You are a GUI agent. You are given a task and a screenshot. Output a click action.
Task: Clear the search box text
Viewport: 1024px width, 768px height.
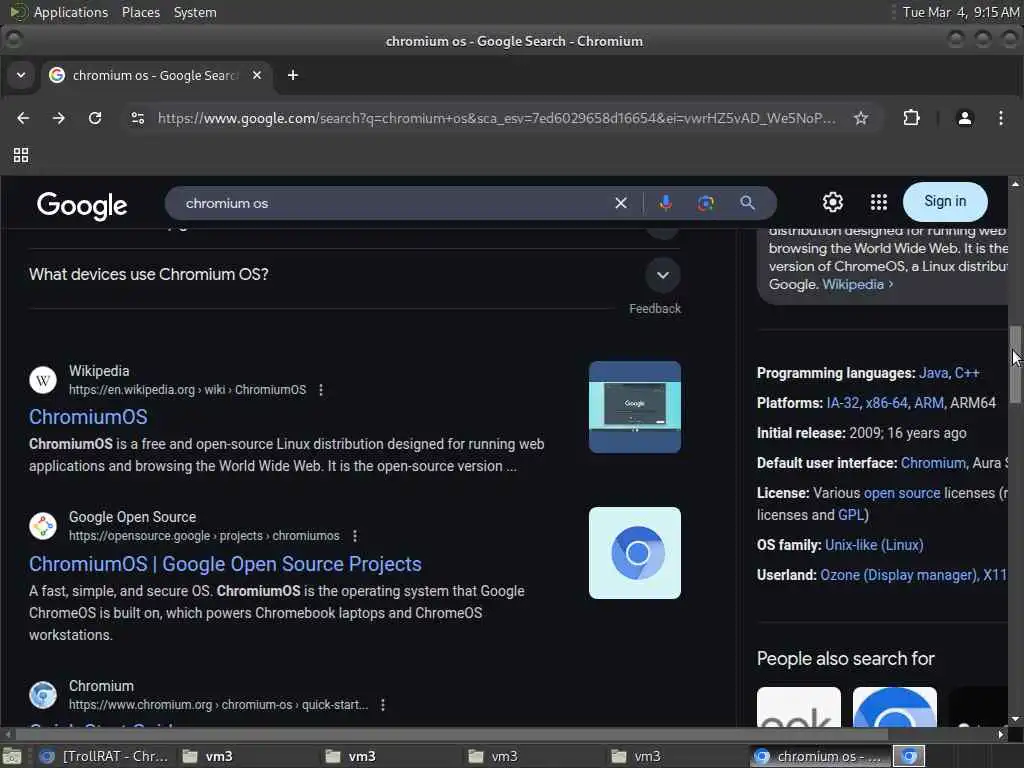tap(621, 203)
